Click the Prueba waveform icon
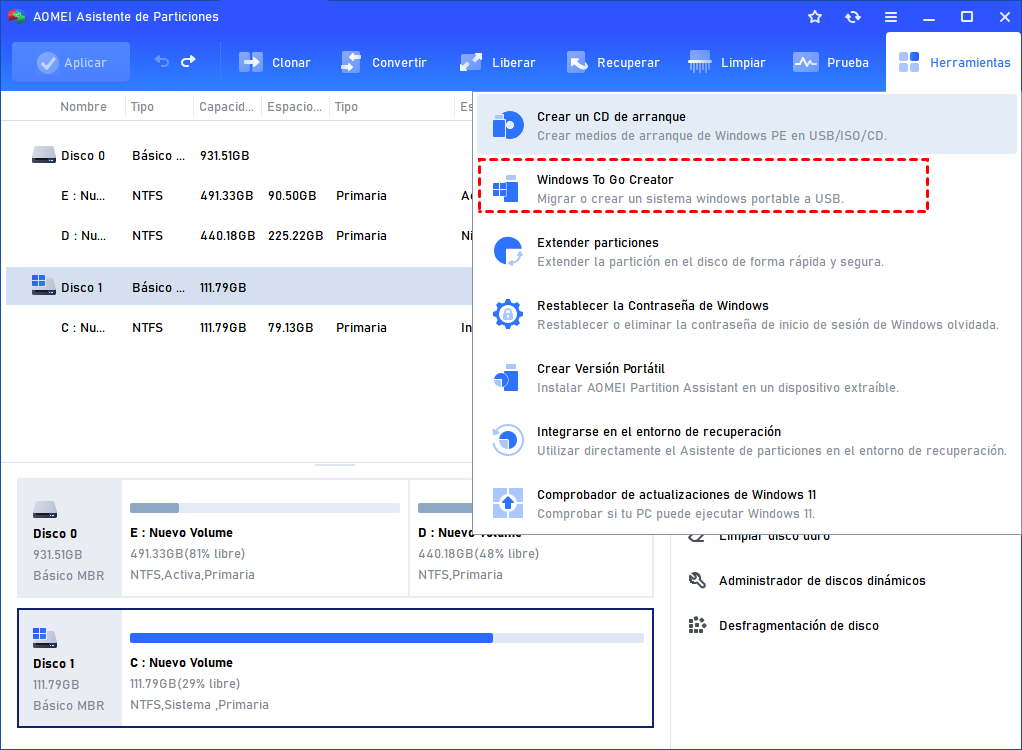Screen dimensions: 1022x750 point(806,63)
